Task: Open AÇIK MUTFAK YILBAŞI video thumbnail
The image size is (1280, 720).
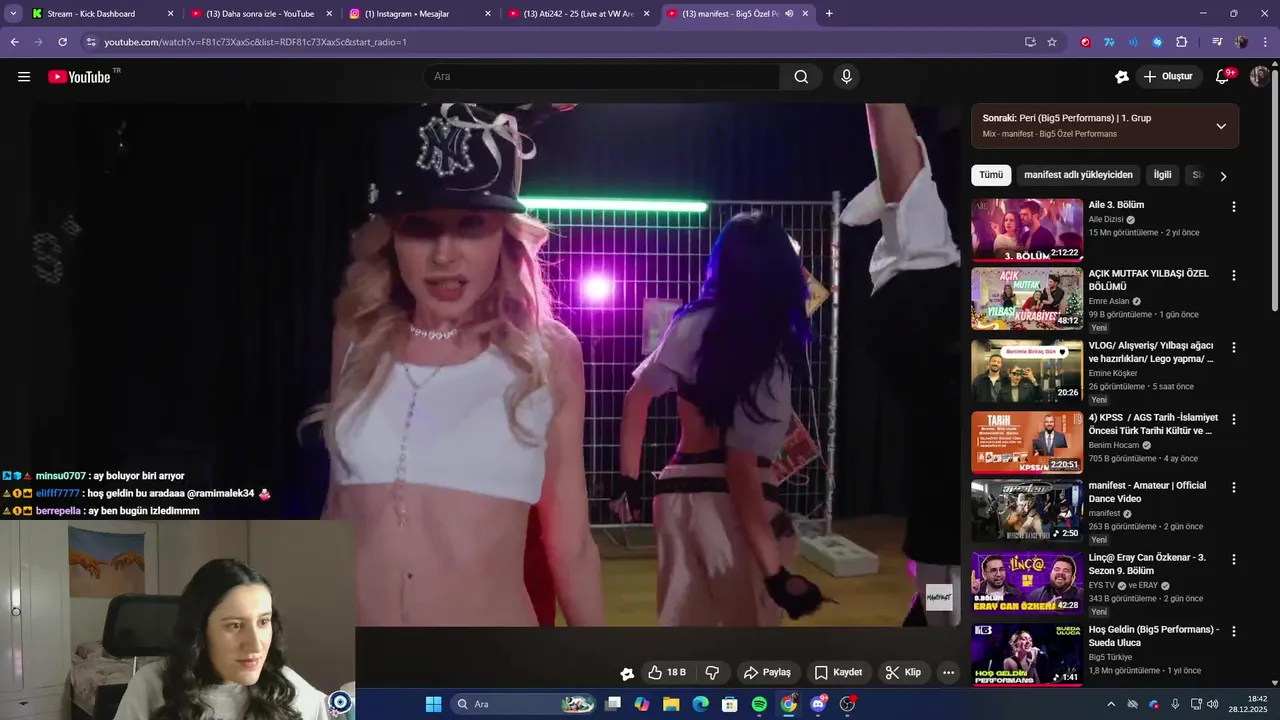Action: 1027,298
